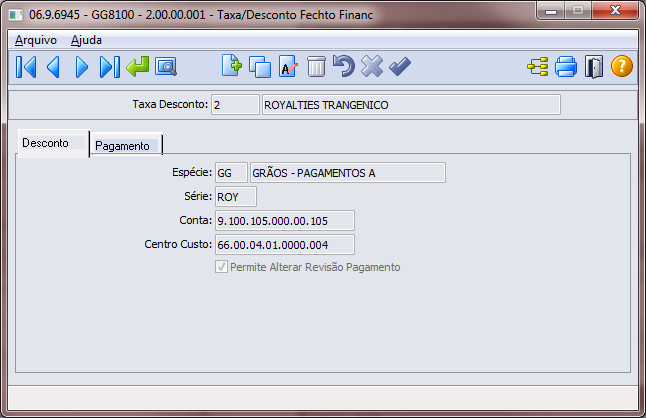Edit the record with the pencil icon
Image resolution: width=646 pixels, height=418 pixels.
[x=288, y=67]
